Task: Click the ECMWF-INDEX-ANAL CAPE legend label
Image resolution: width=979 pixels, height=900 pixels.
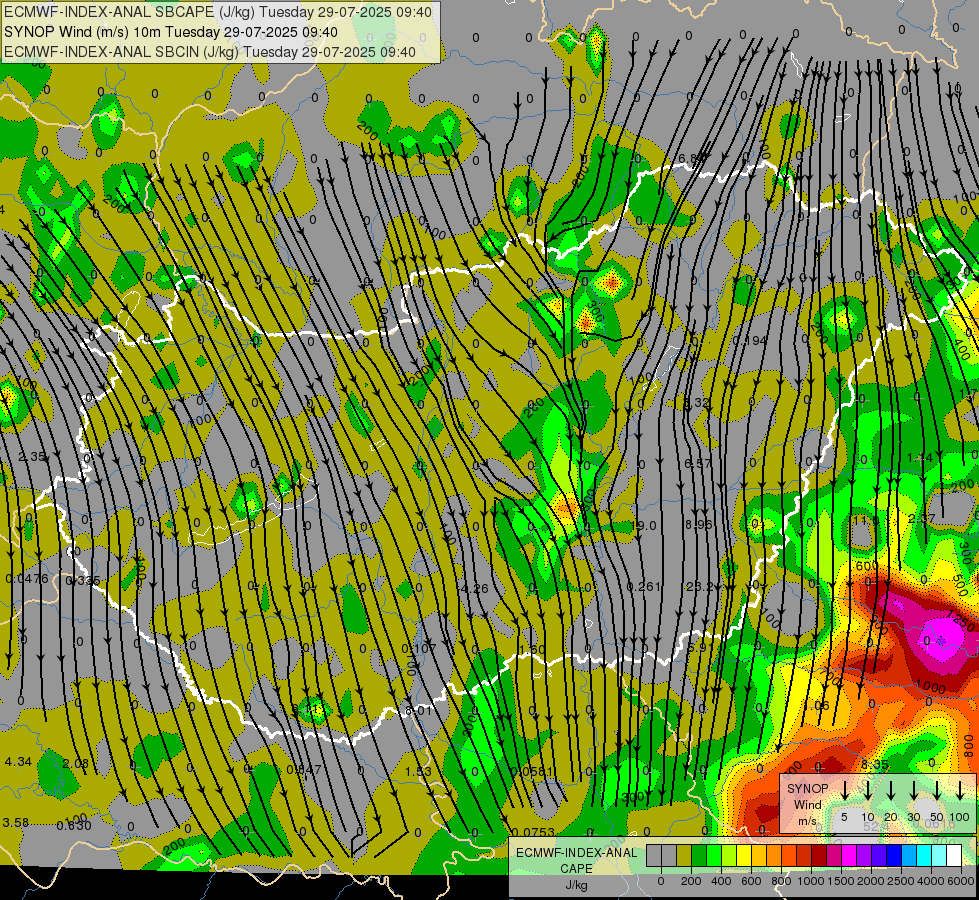Action: click(x=576, y=860)
